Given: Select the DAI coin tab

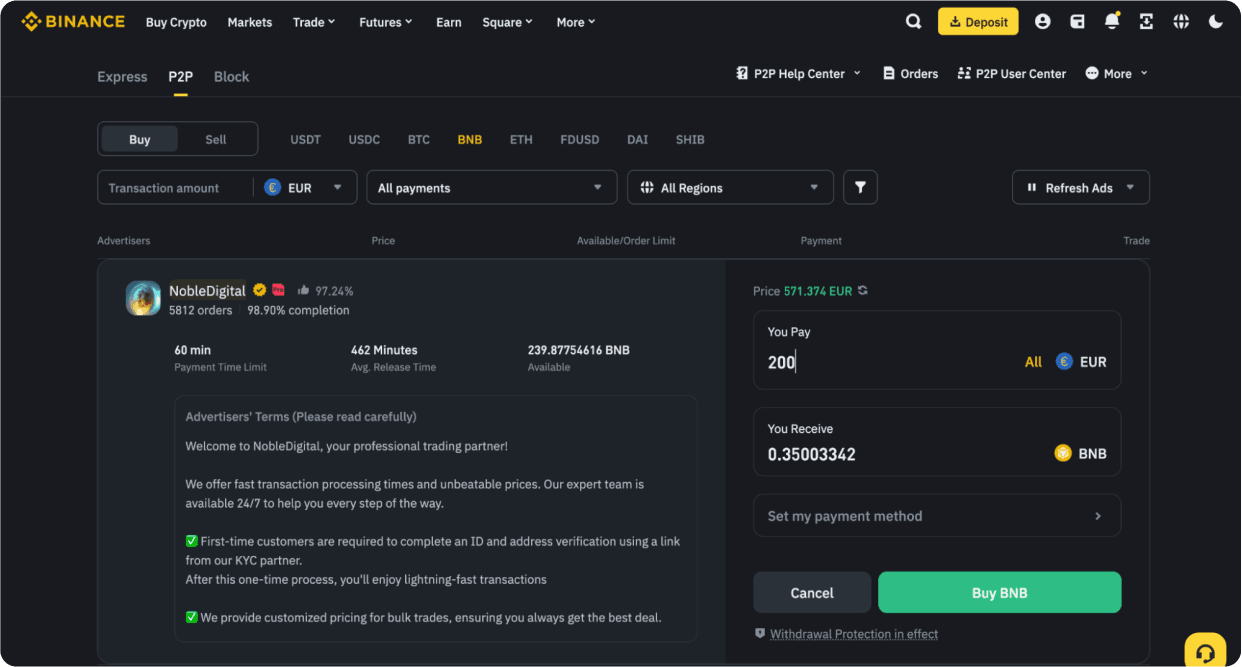Looking at the screenshot, I should pos(638,139).
